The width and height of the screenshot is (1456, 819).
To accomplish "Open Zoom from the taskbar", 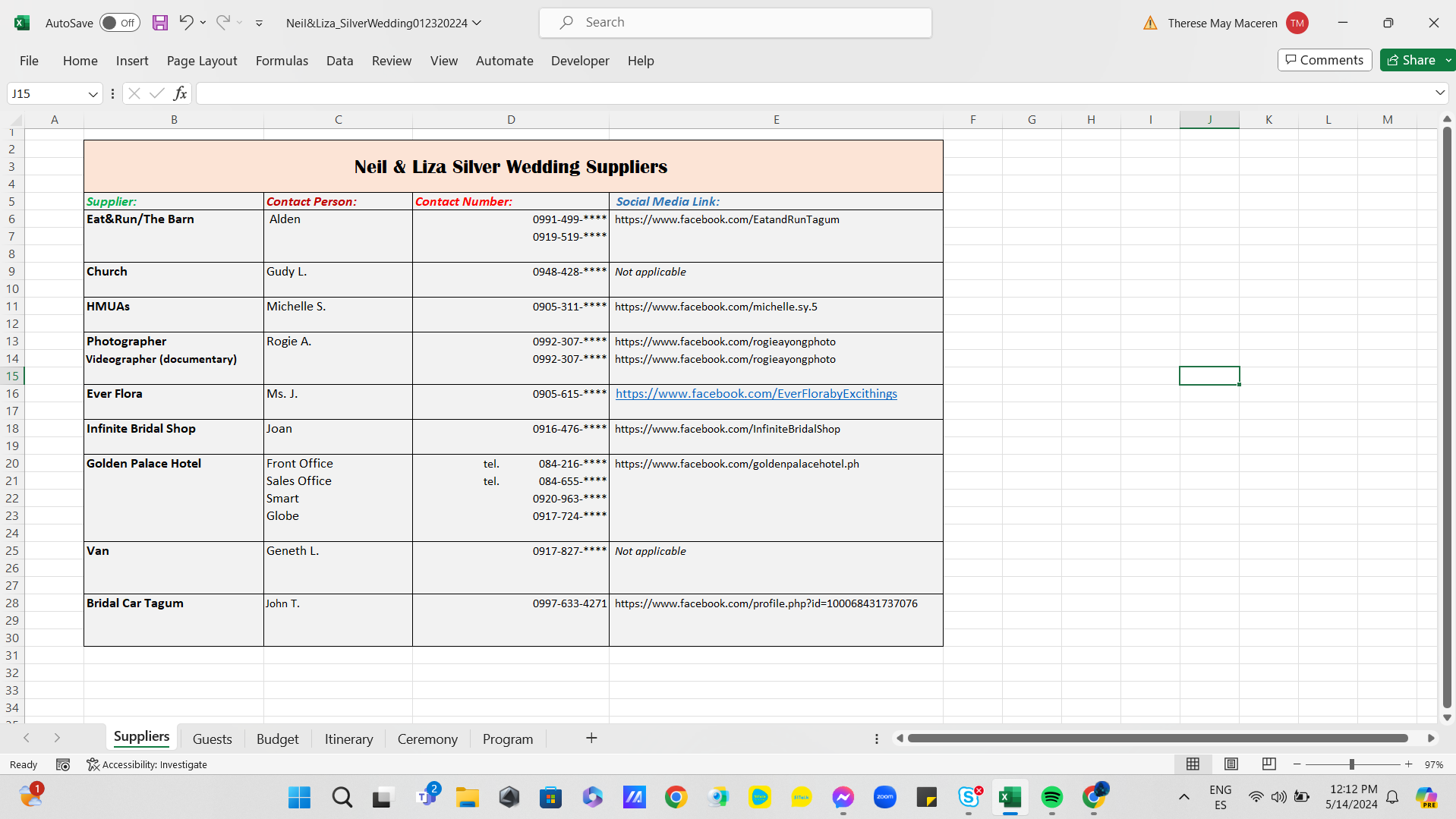I will 885,797.
